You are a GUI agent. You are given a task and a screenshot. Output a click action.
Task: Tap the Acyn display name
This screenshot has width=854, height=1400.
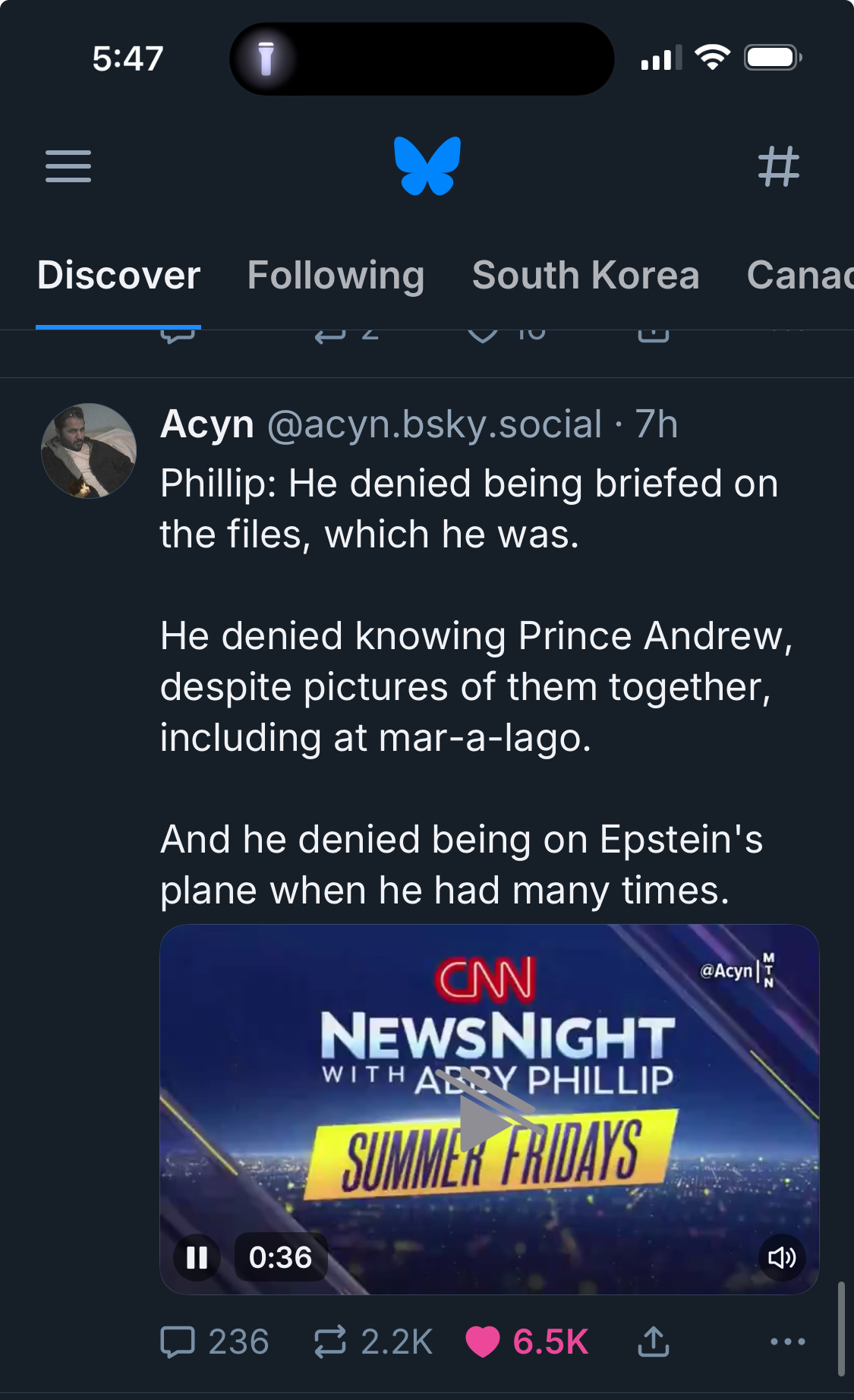click(x=206, y=424)
